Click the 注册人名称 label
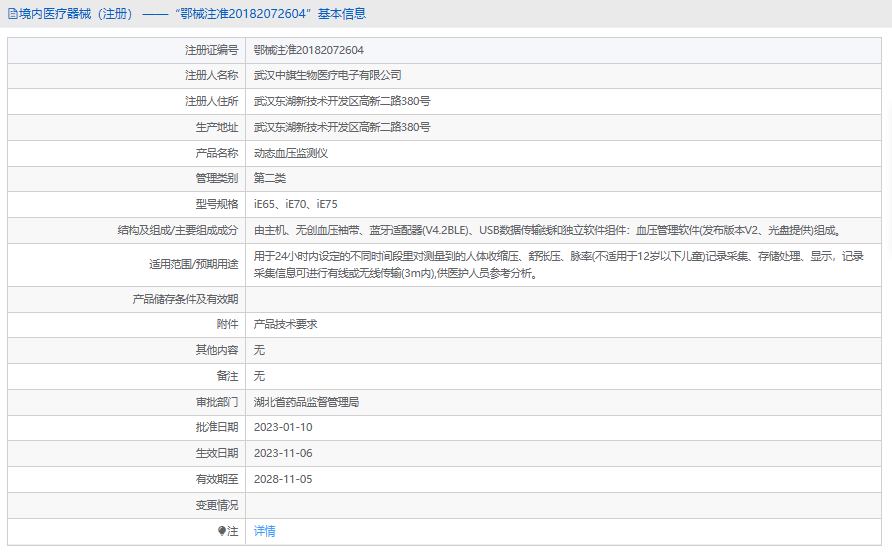Viewport: 892px width, 552px height. click(x=212, y=75)
